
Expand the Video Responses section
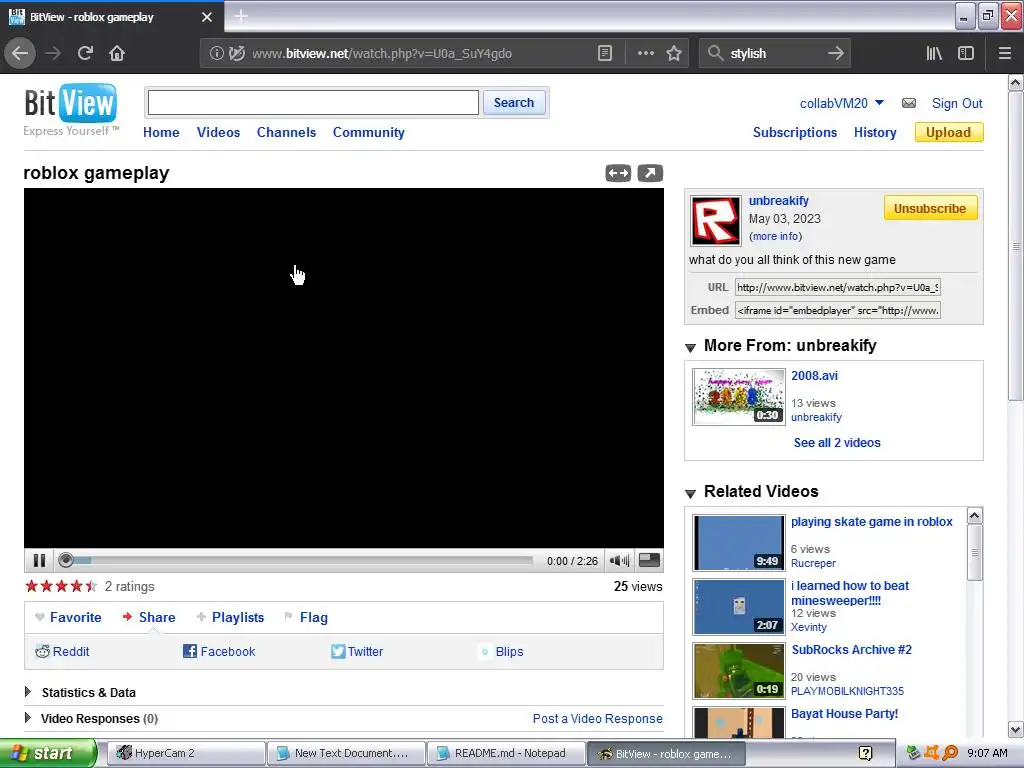tap(28, 718)
